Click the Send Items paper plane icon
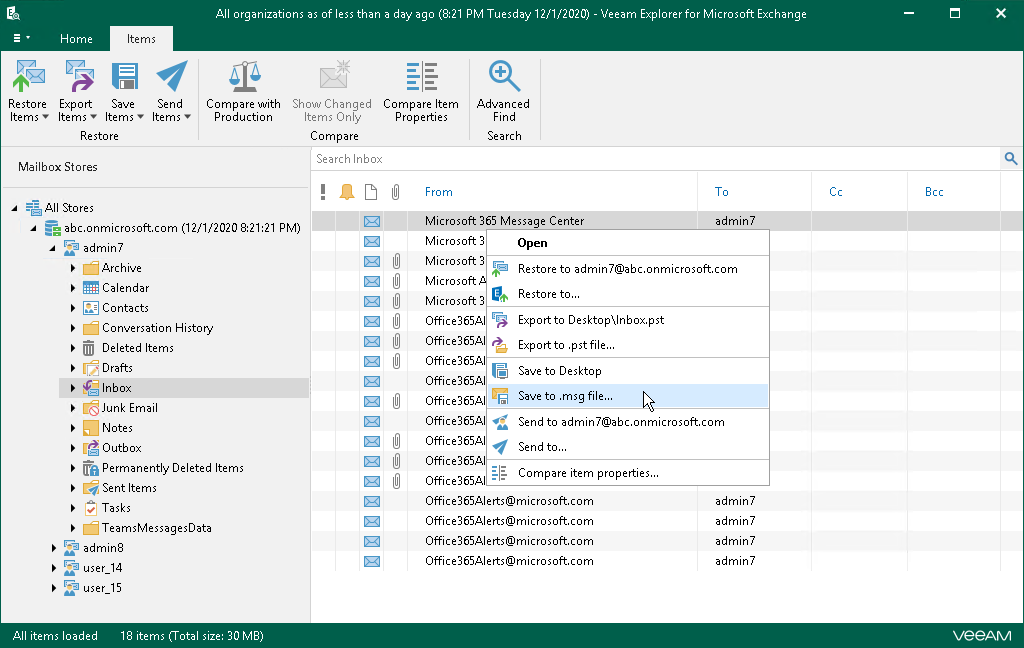Screen dimensions: 1024x648 pyautogui.click(x=171, y=78)
